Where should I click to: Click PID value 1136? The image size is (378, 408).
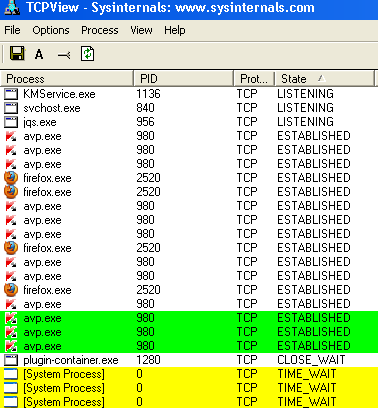[x=148, y=94]
